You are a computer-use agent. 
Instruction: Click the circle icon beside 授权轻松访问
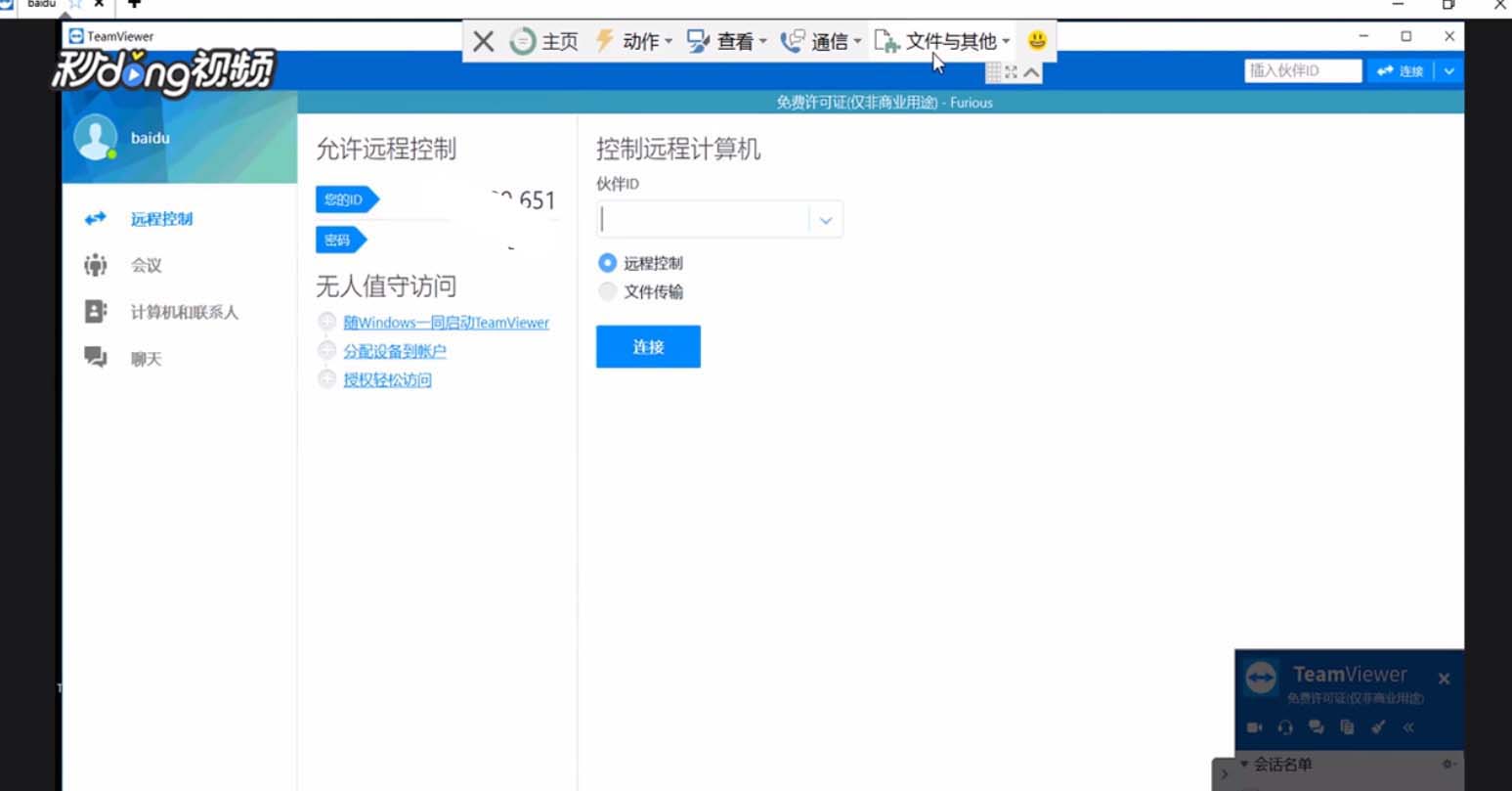[327, 378]
